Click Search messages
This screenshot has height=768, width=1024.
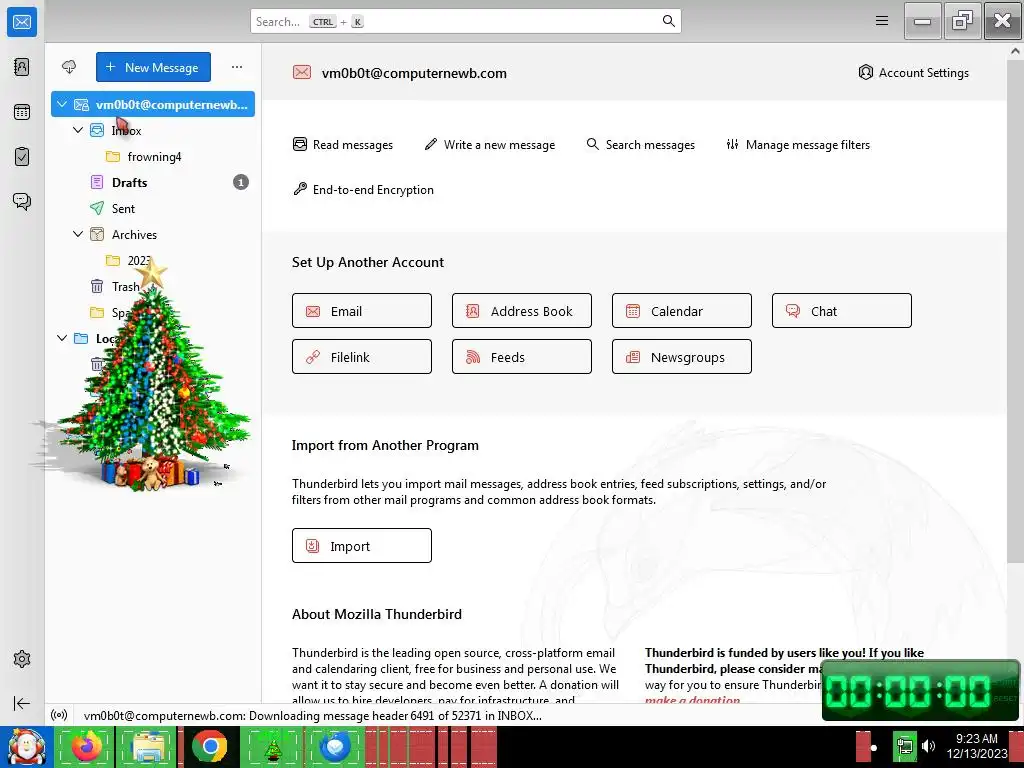click(x=641, y=144)
